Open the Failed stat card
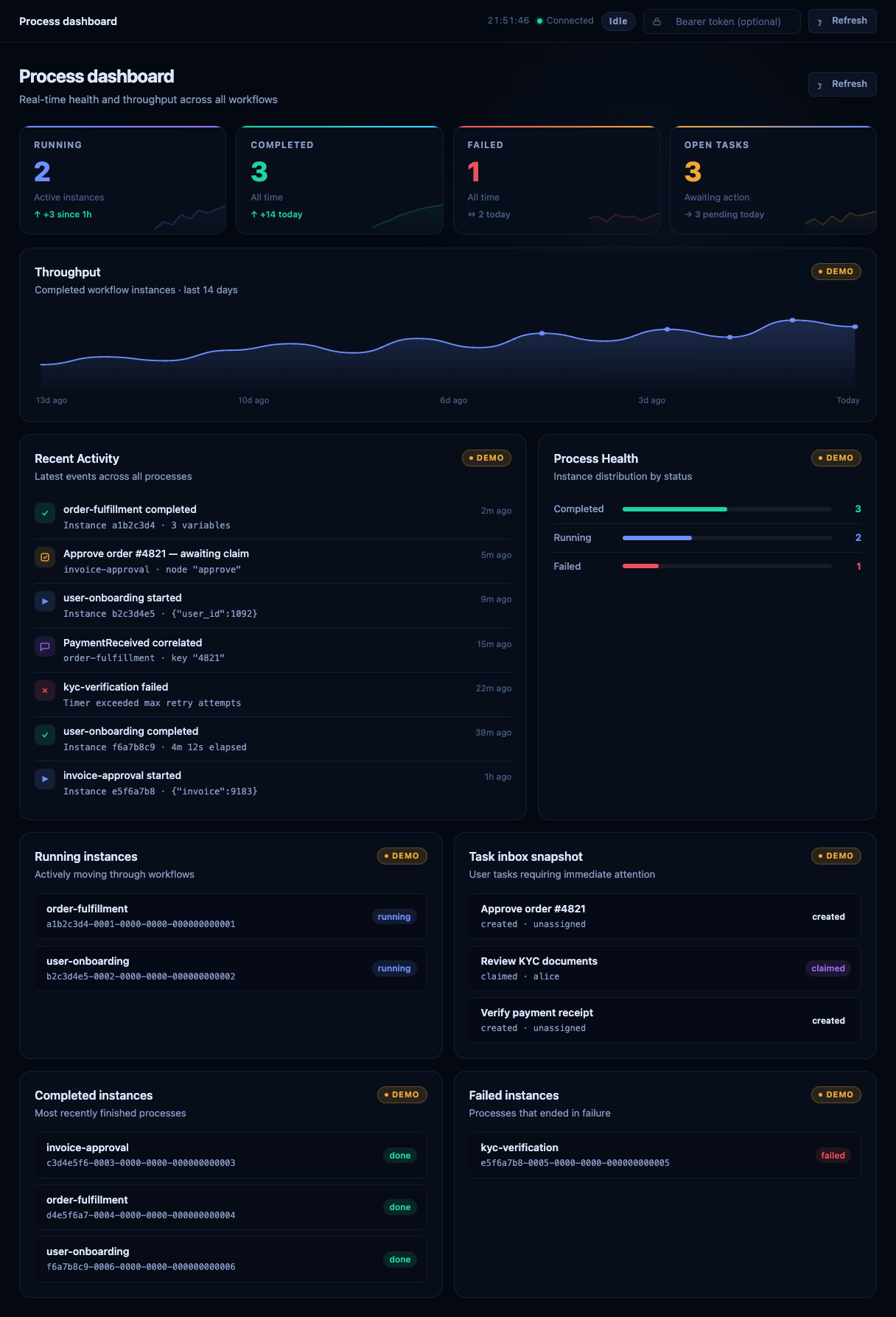This screenshot has height=1317, width=896. [x=556, y=180]
